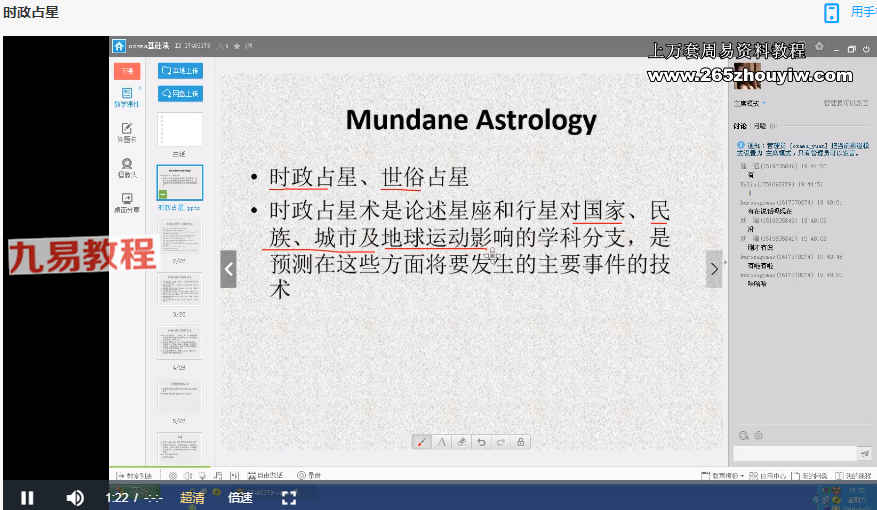Select the blank whiteboard thumbnail
The height and width of the screenshot is (510, 877).
tap(180, 130)
